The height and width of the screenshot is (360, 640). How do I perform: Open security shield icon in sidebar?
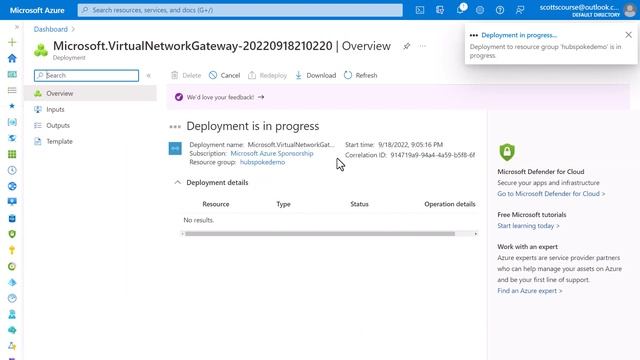click(12, 234)
